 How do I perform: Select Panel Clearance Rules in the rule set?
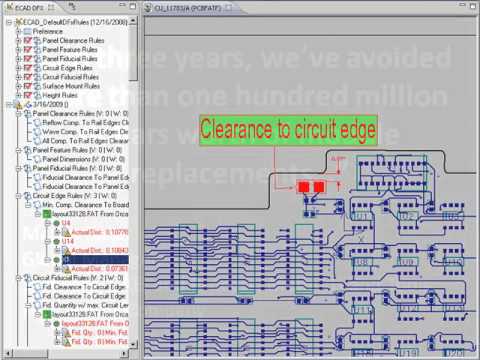73,40
